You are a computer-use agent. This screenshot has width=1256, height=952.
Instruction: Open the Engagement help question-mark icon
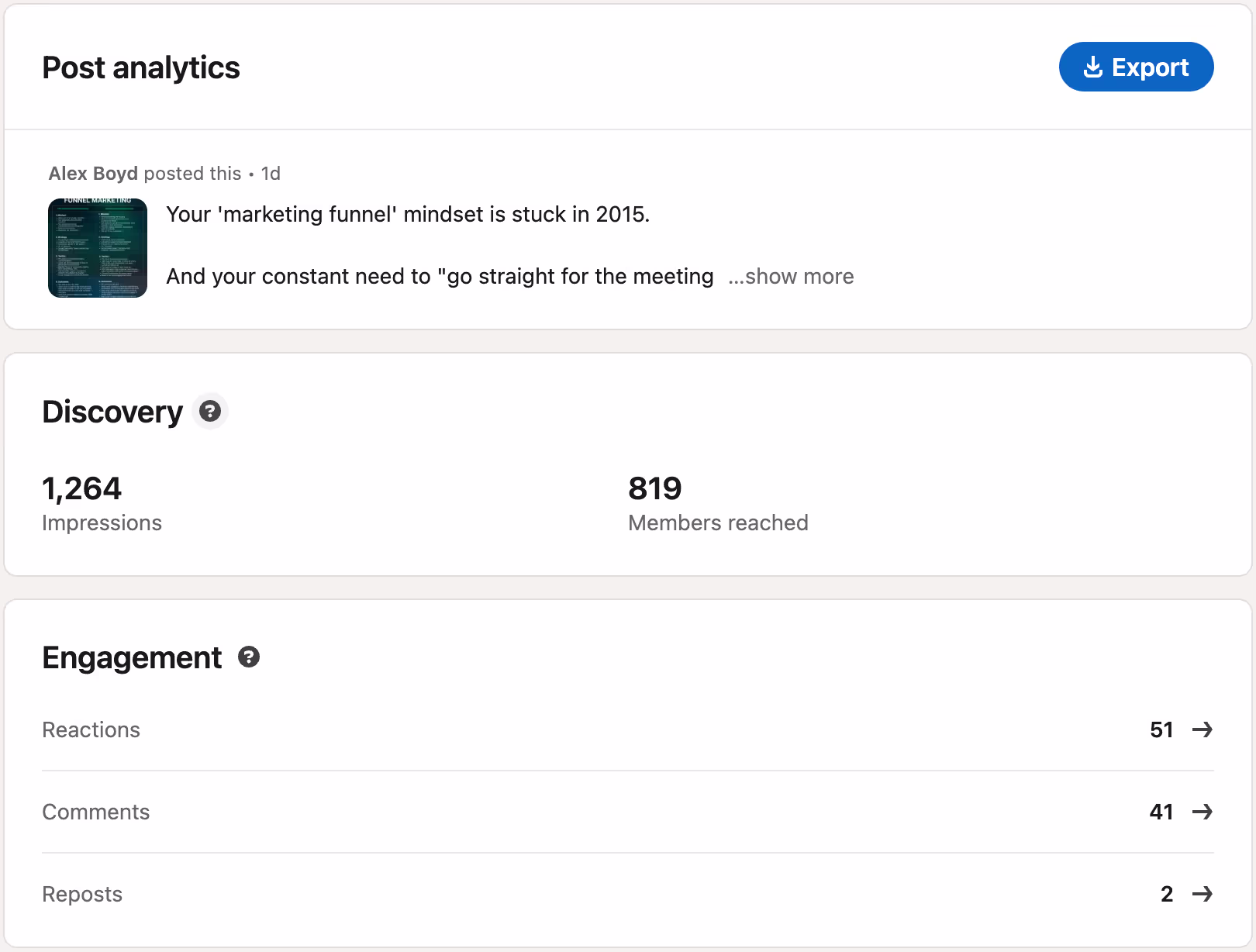click(248, 657)
